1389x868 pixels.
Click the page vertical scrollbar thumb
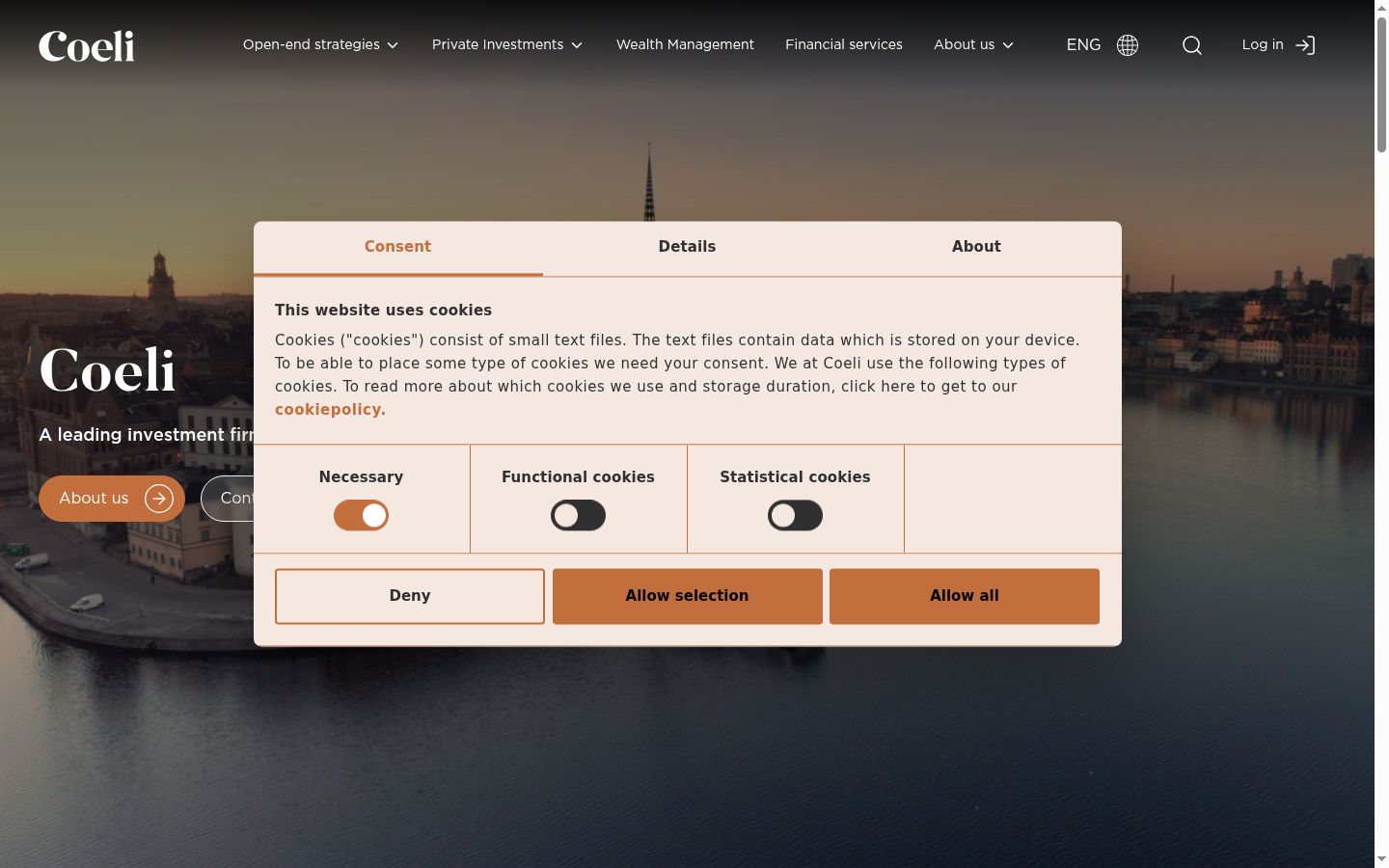tap(1381, 85)
